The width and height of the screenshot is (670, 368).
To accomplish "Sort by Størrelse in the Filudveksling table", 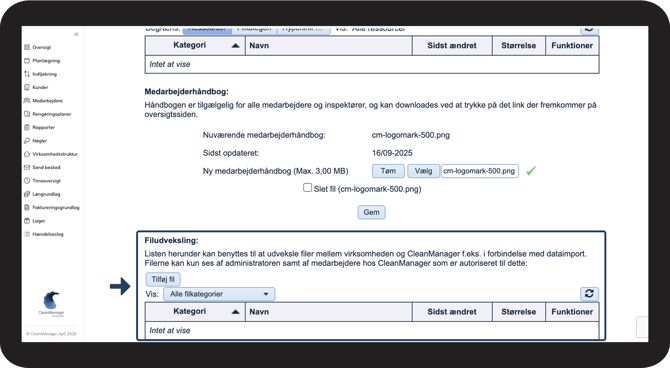I will click(x=518, y=312).
